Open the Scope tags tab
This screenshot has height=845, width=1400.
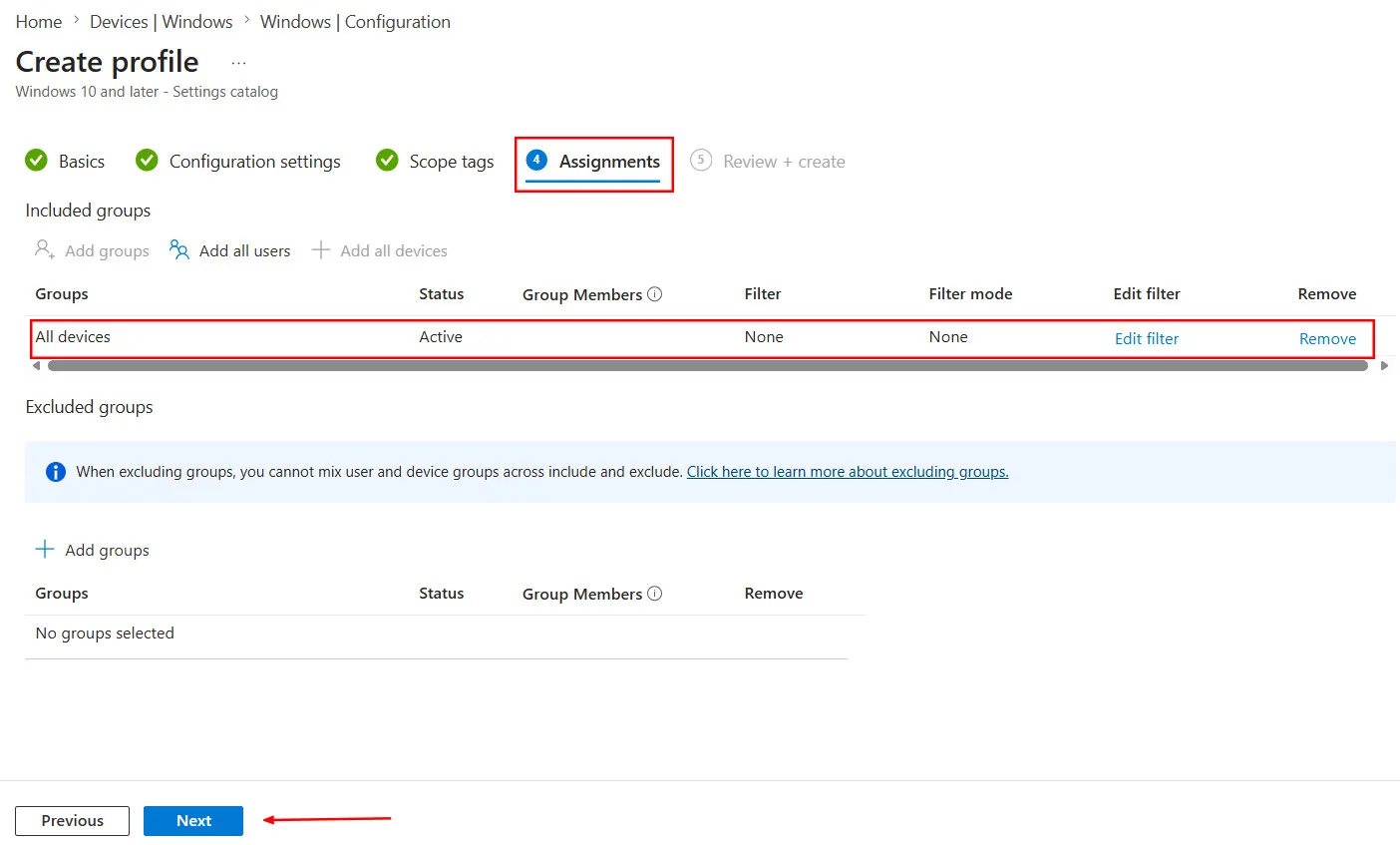452,162
